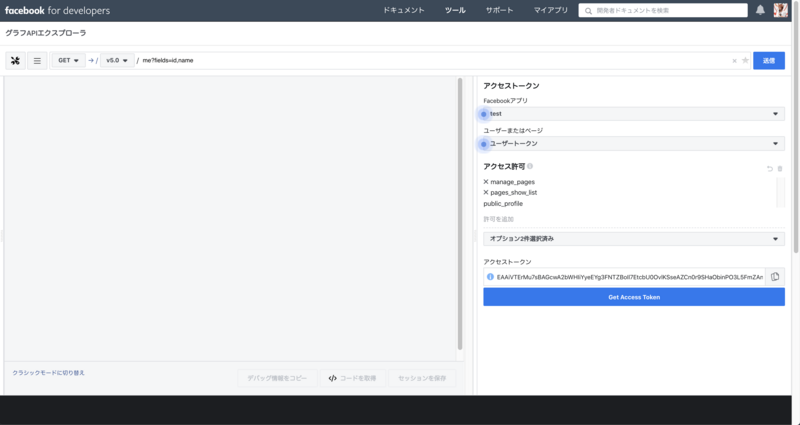Open the ツール menu

455,10
